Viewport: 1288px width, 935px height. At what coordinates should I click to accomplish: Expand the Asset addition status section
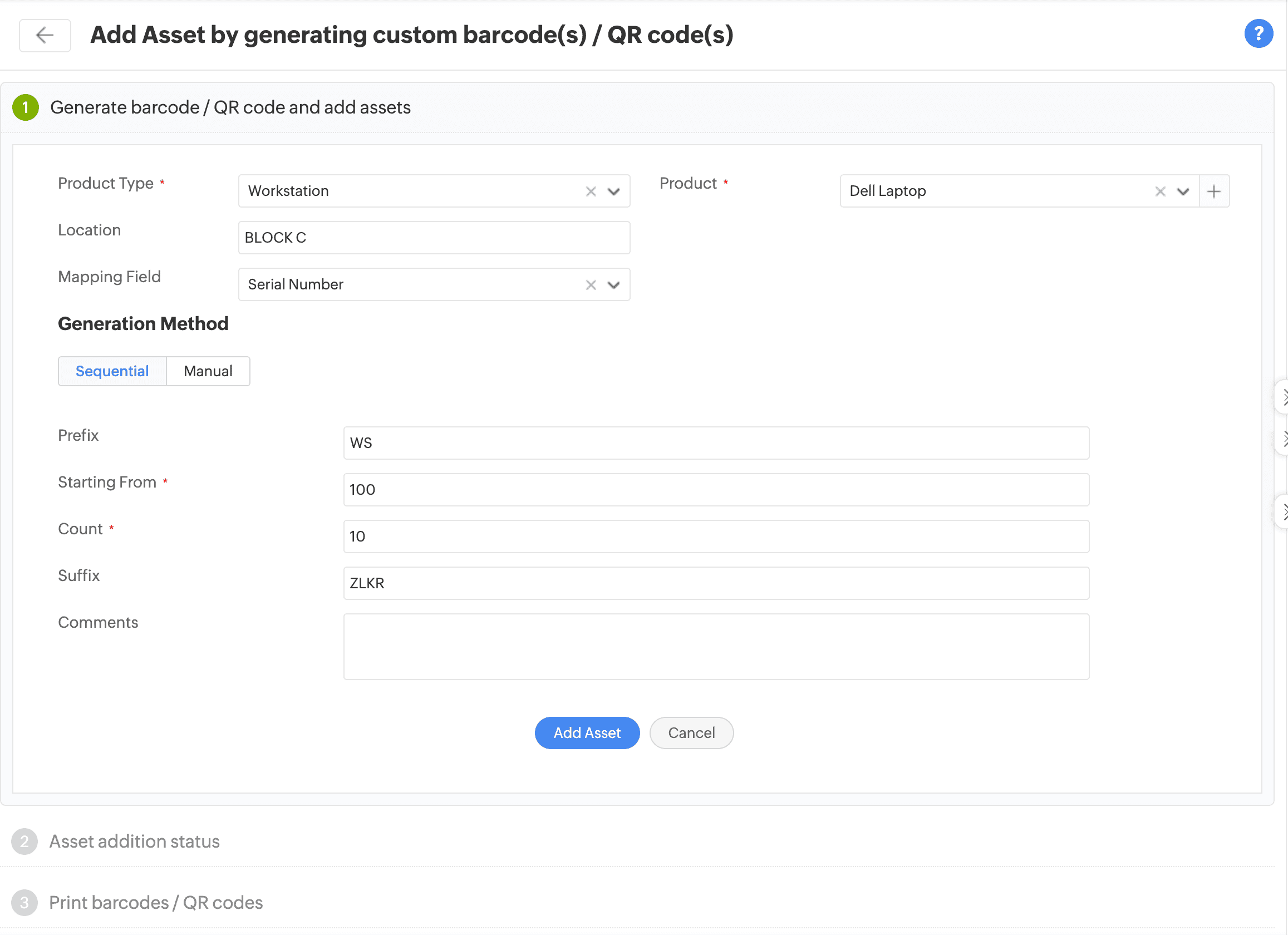pyautogui.click(x=134, y=841)
